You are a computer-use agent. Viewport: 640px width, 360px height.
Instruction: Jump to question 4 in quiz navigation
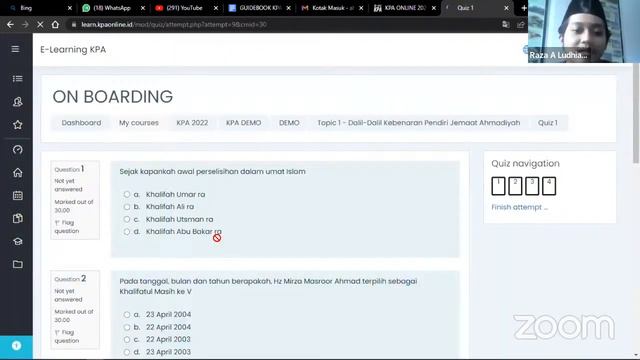[x=549, y=186]
